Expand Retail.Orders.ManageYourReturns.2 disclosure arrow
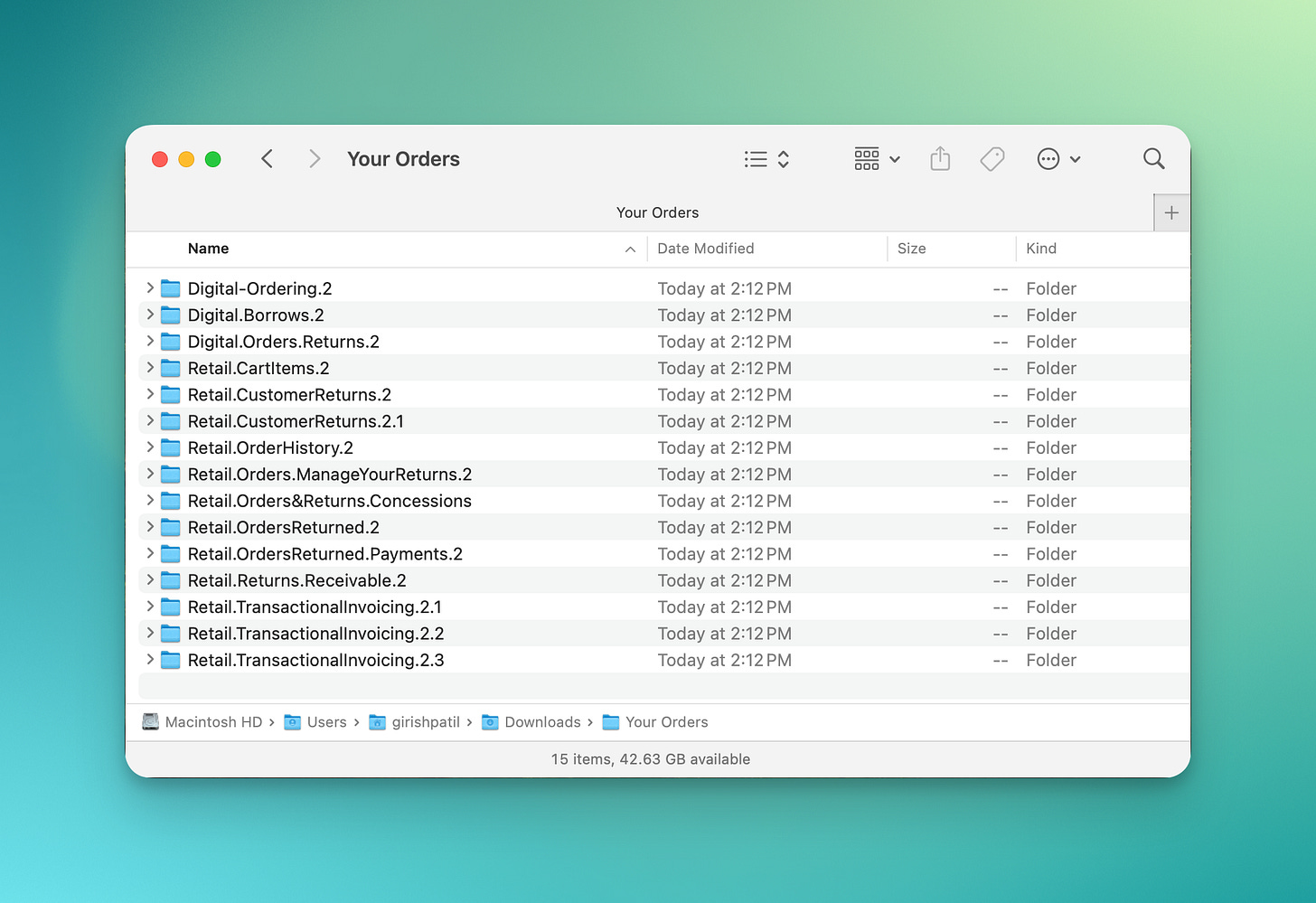The width and height of the screenshot is (1316, 903). 150,474
